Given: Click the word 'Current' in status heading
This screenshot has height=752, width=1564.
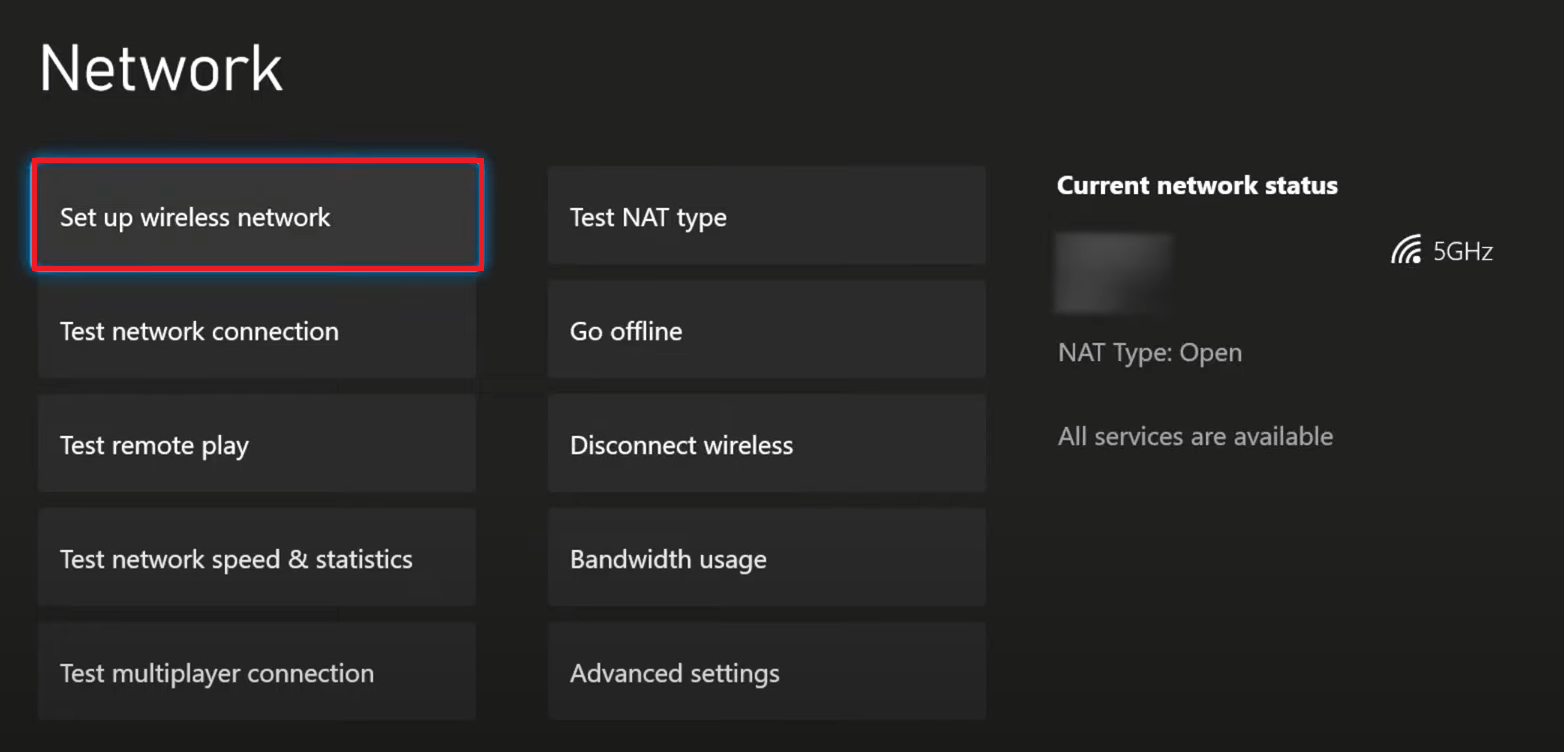Looking at the screenshot, I should coord(1101,186).
